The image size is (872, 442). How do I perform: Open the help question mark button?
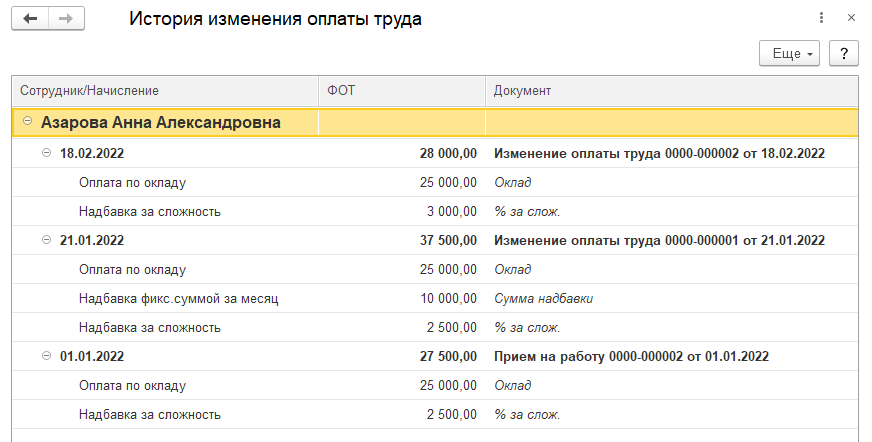[x=844, y=53]
